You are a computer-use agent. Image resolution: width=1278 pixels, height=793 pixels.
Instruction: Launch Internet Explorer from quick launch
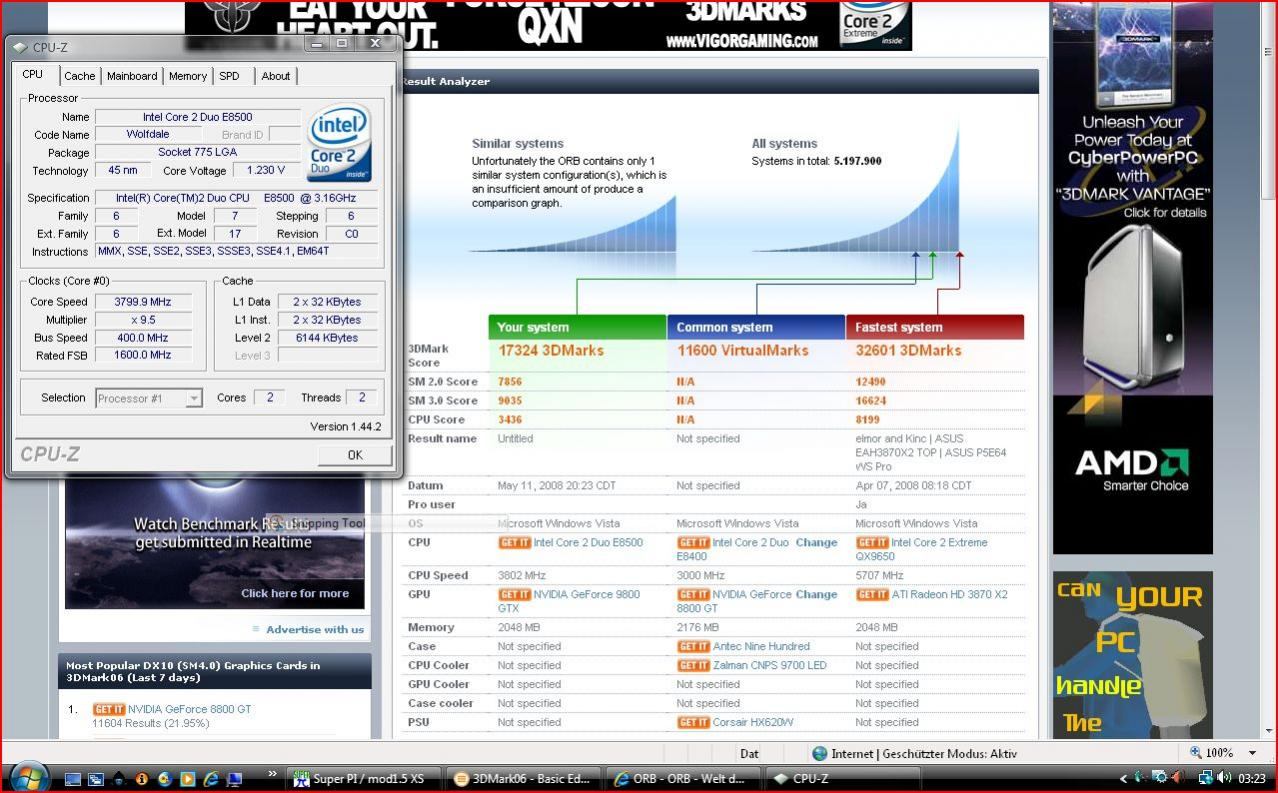point(211,779)
